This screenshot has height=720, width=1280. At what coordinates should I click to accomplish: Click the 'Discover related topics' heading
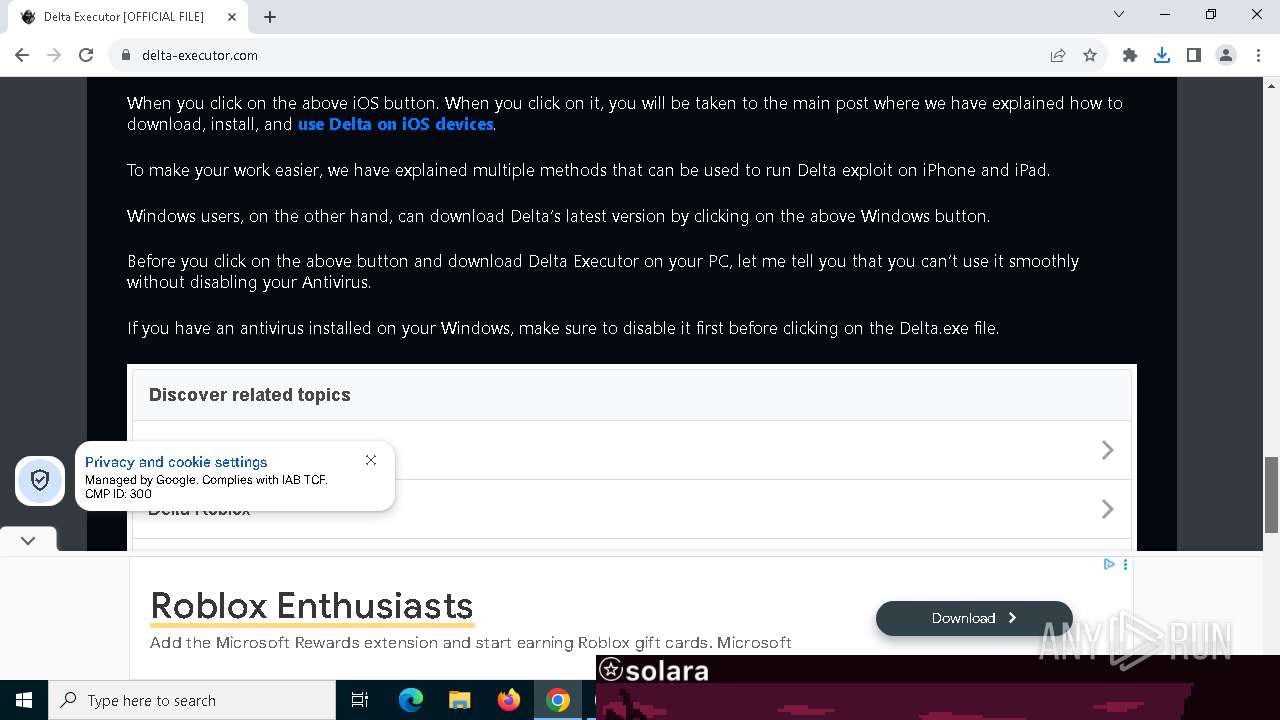(250, 395)
